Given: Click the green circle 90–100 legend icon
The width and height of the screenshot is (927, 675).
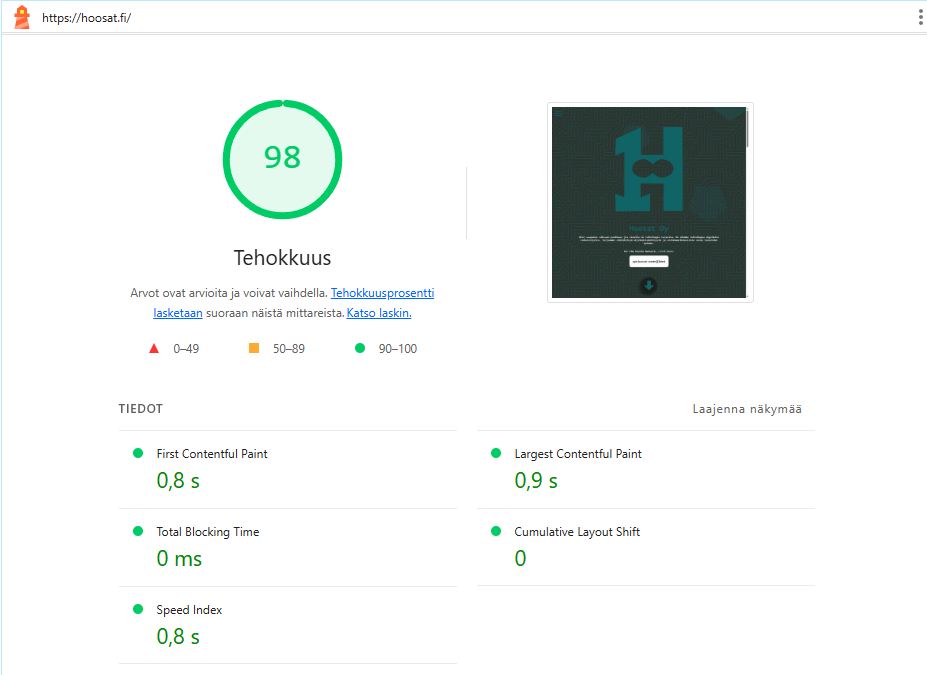Looking at the screenshot, I should tap(360, 348).
